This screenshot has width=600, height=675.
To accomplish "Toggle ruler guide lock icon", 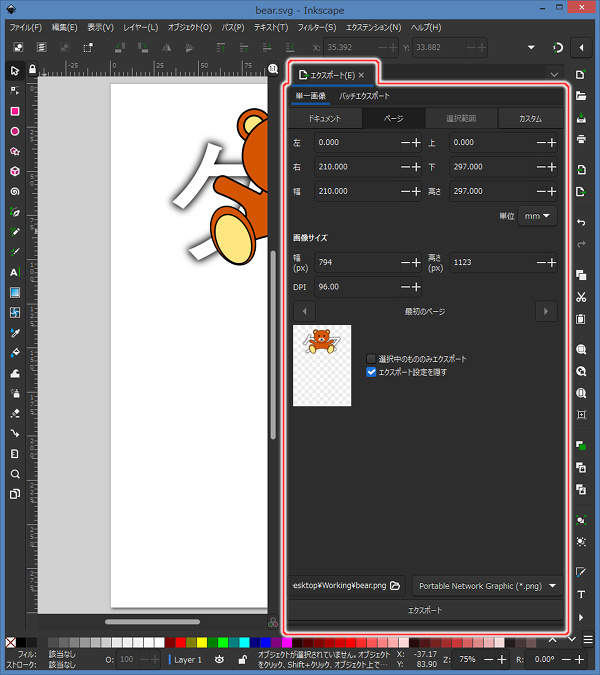I will [x=32, y=69].
